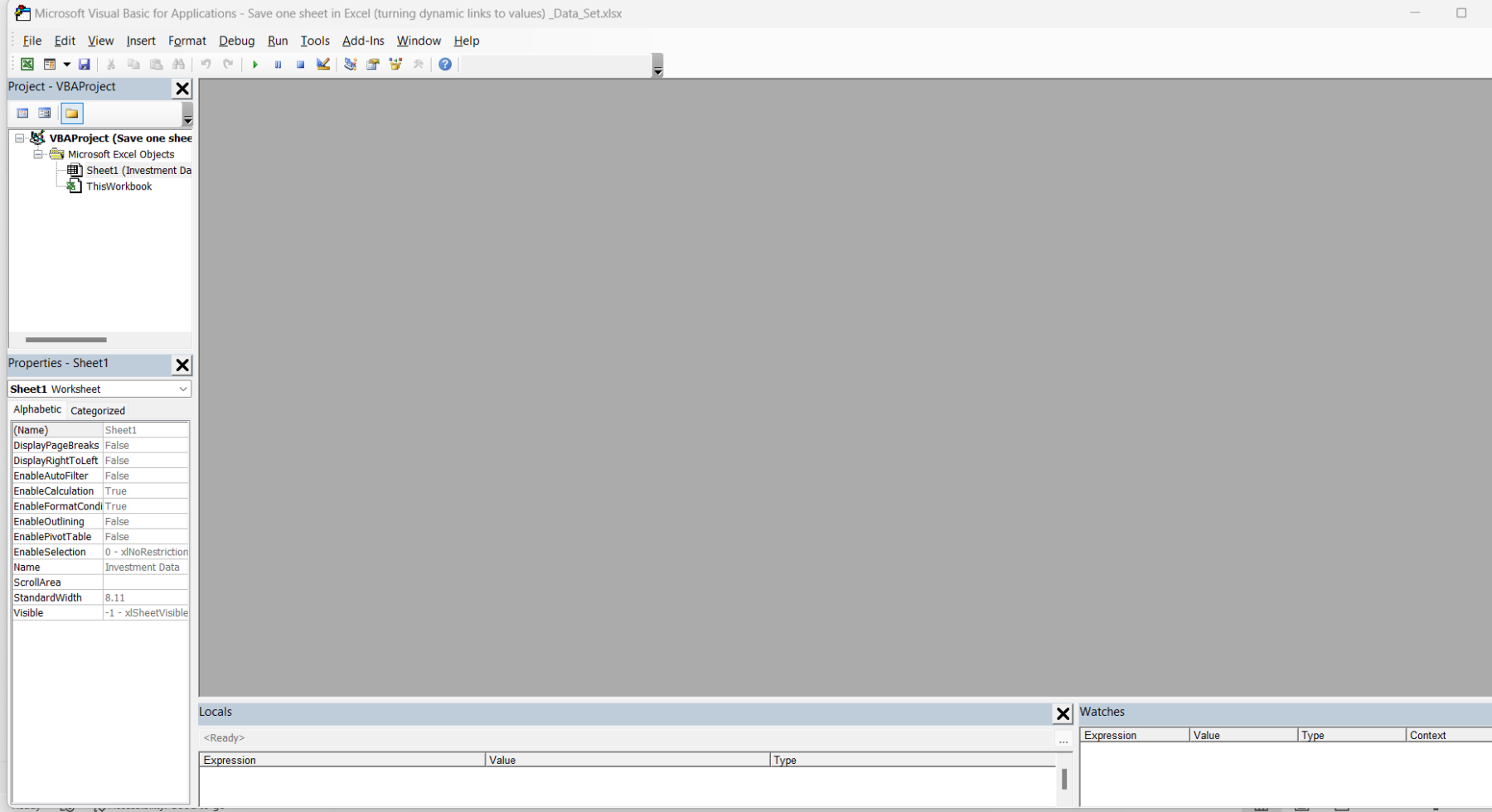Open the Help menu

pyautogui.click(x=467, y=41)
